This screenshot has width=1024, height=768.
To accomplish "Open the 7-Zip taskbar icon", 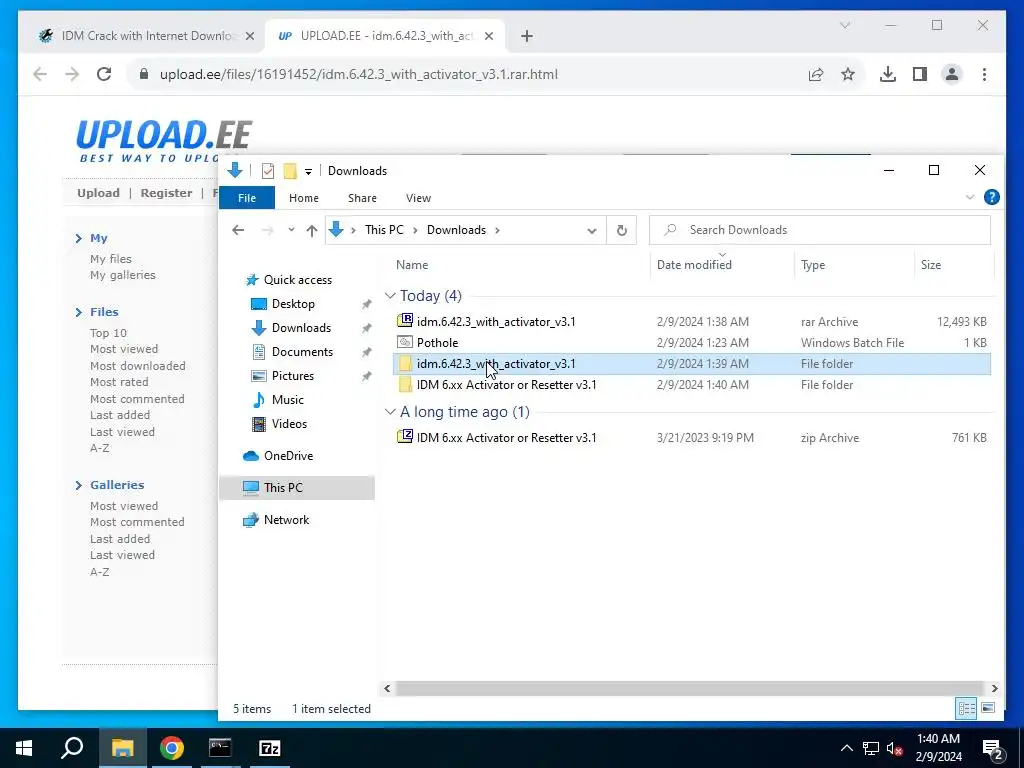I will (x=270, y=748).
